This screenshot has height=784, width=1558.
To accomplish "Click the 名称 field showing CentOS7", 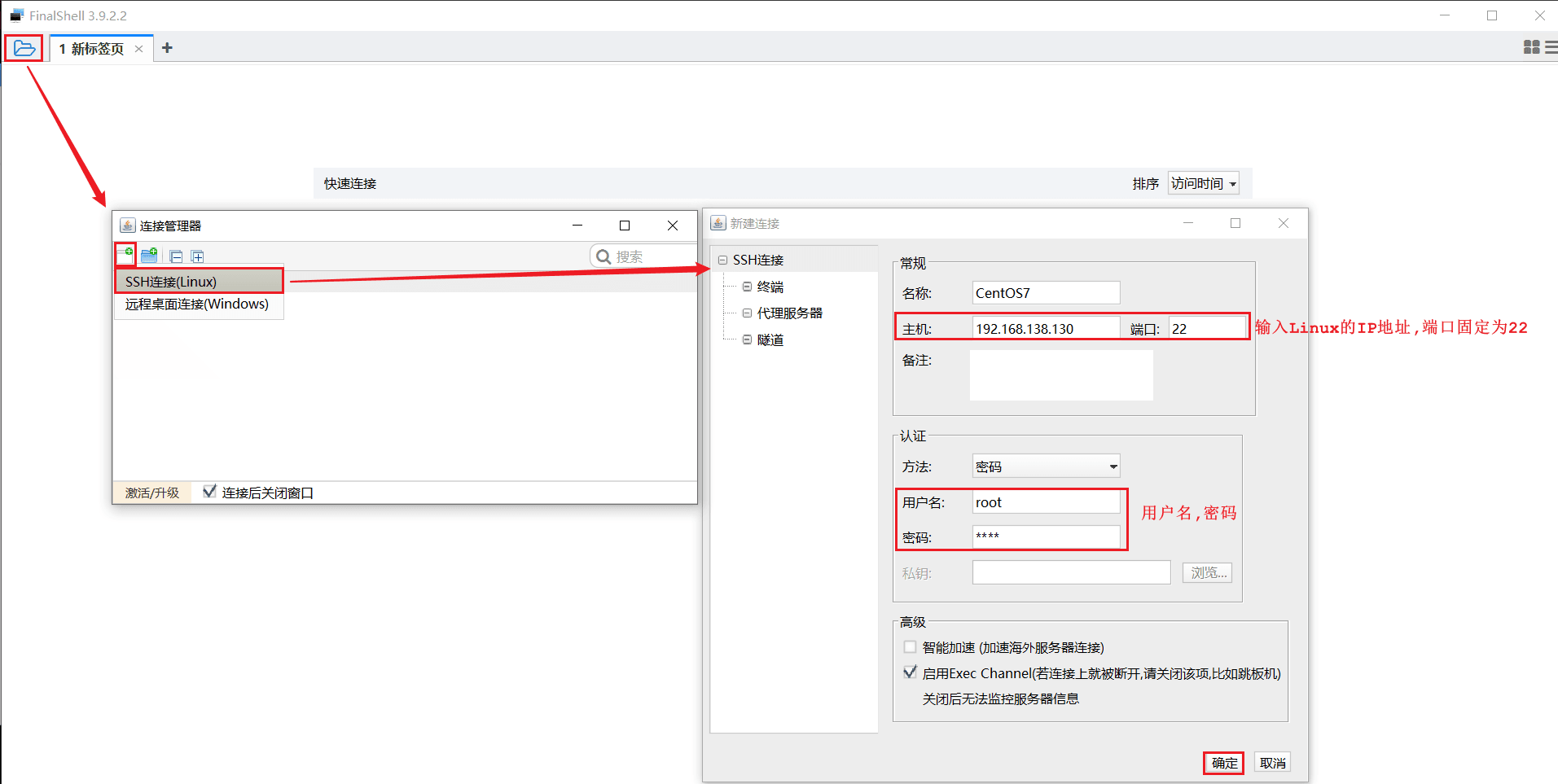I will [1045, 292].
